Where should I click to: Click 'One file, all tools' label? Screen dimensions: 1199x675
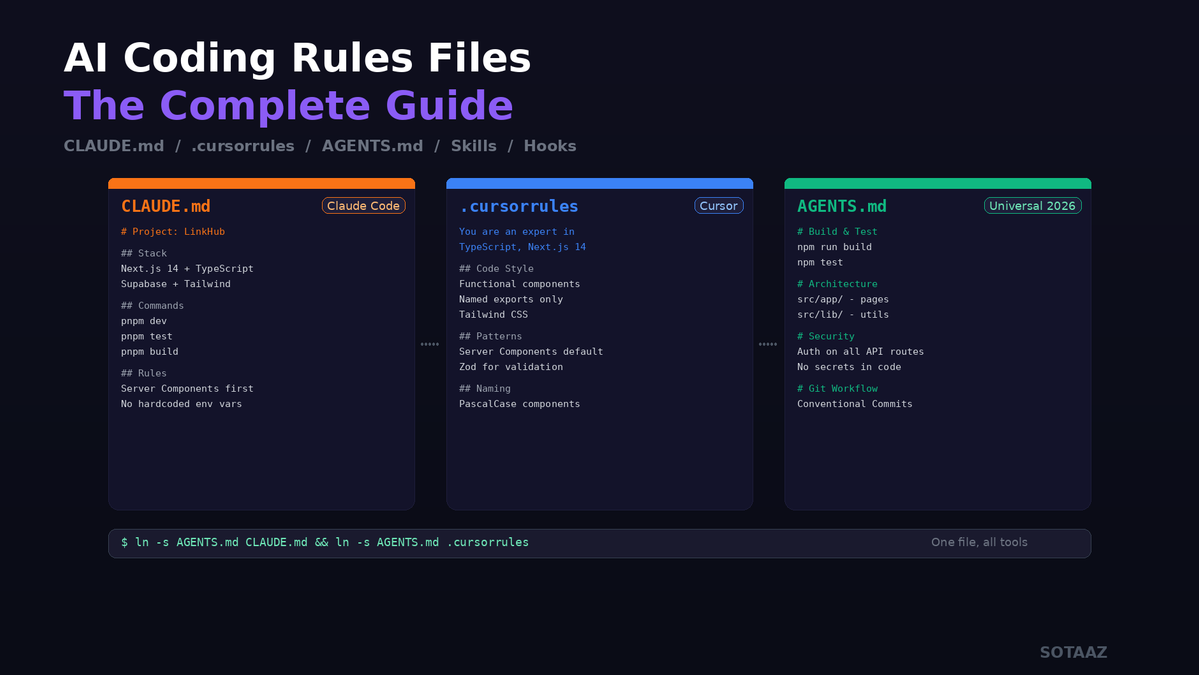[979, 542]
